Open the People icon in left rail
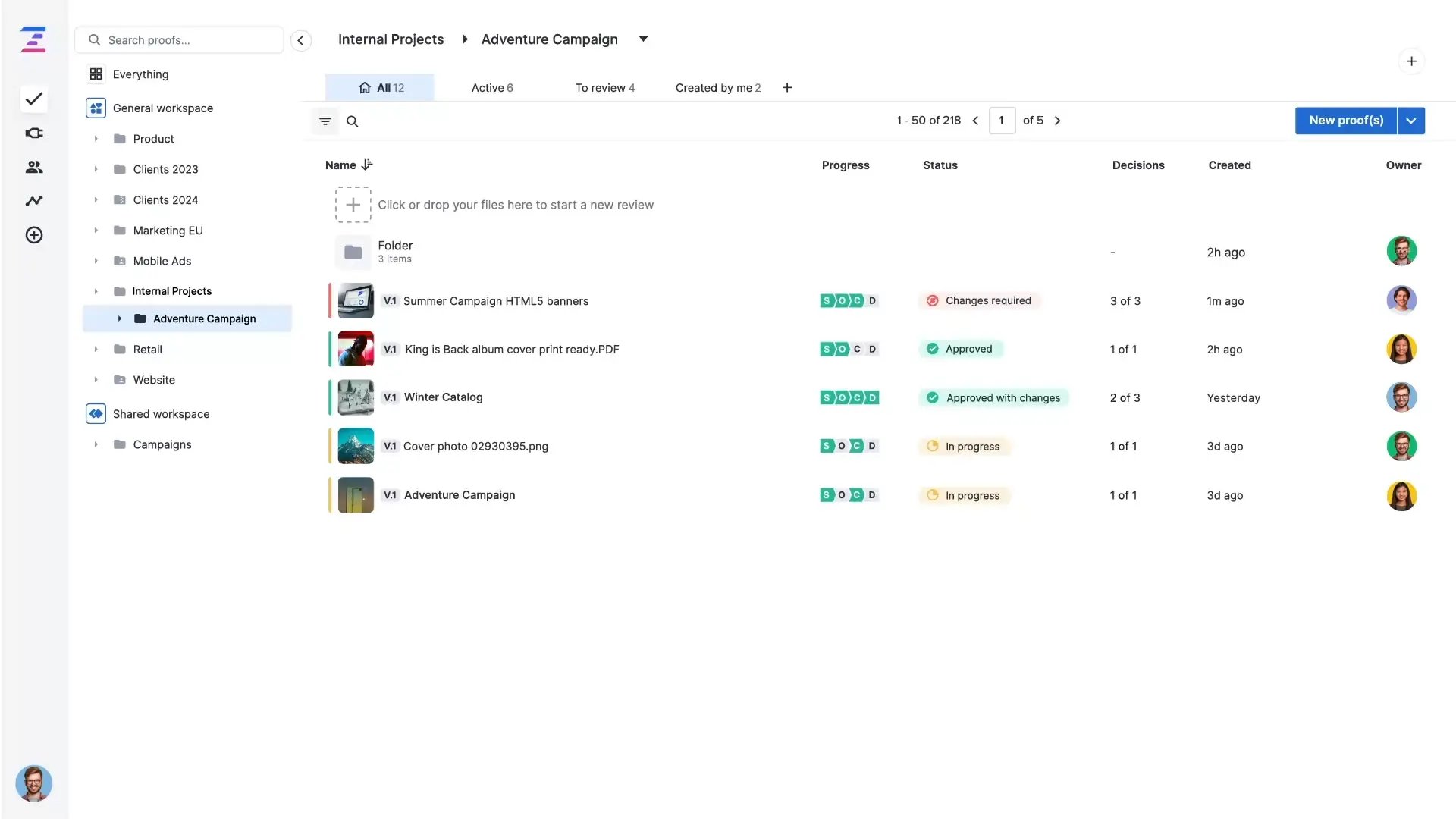Image resolution: width=1456 pixels, height=819 pixels. pyautogui.click(x=33, y=167)
